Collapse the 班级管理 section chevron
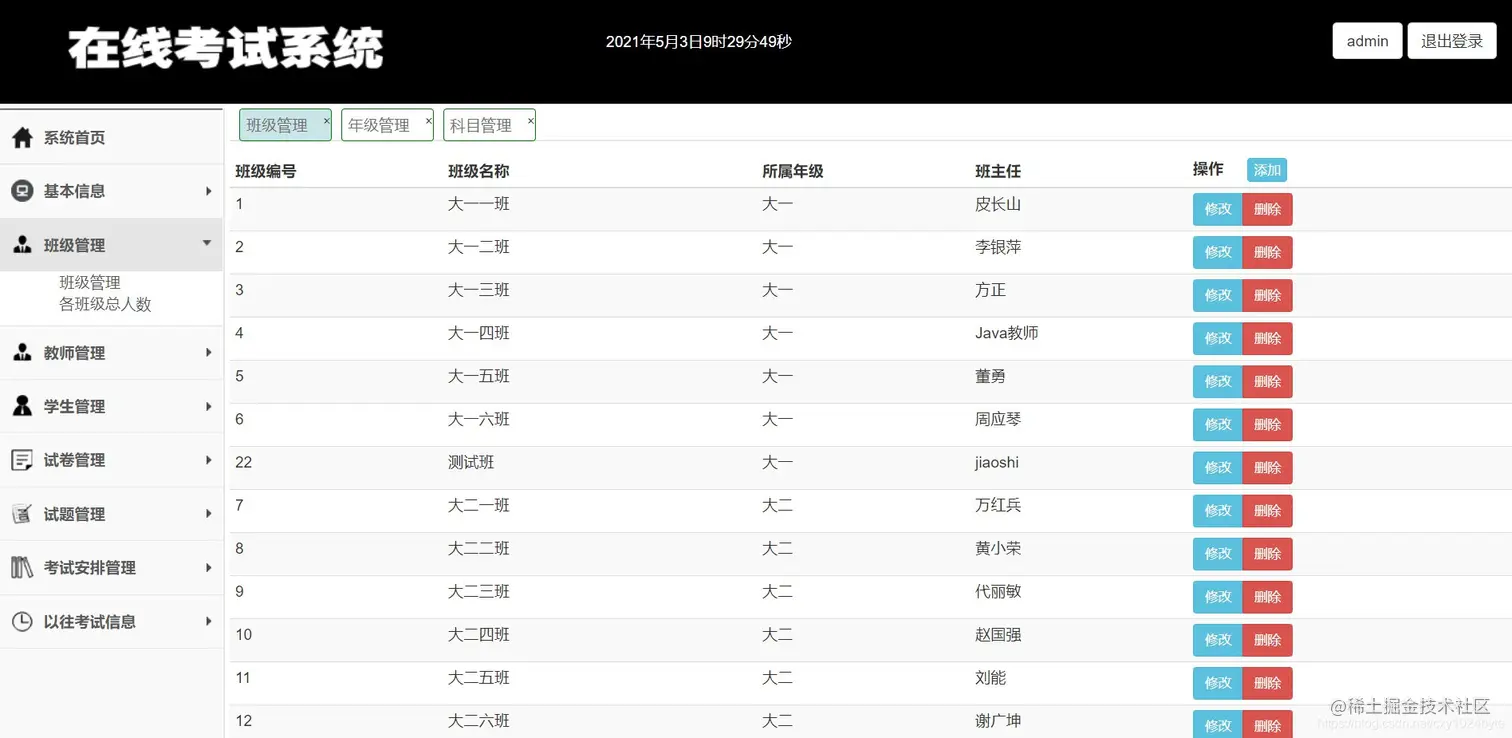1512x738 pixels. [x=208, y=242]
